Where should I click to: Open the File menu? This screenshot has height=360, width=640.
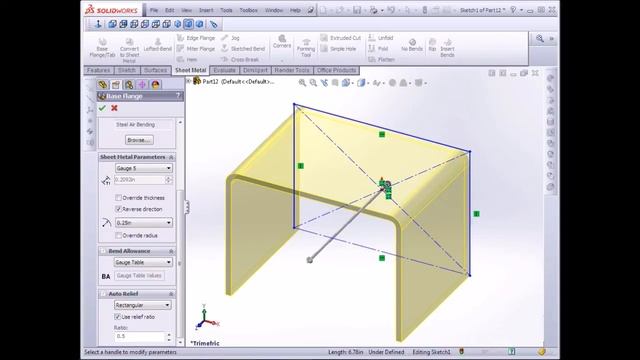[154, 10]
